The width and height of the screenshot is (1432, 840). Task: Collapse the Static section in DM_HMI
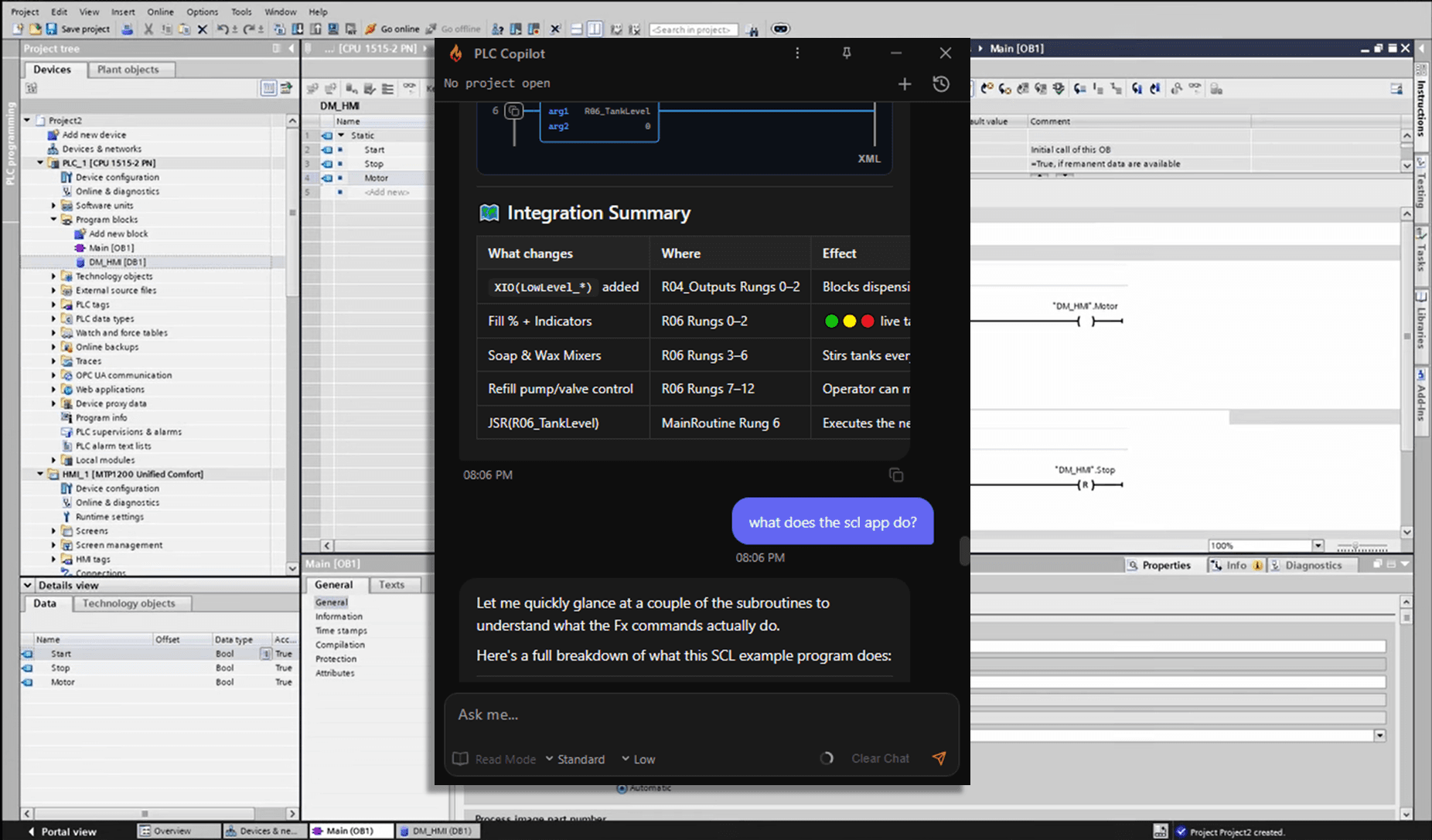(x=341, y=135)
